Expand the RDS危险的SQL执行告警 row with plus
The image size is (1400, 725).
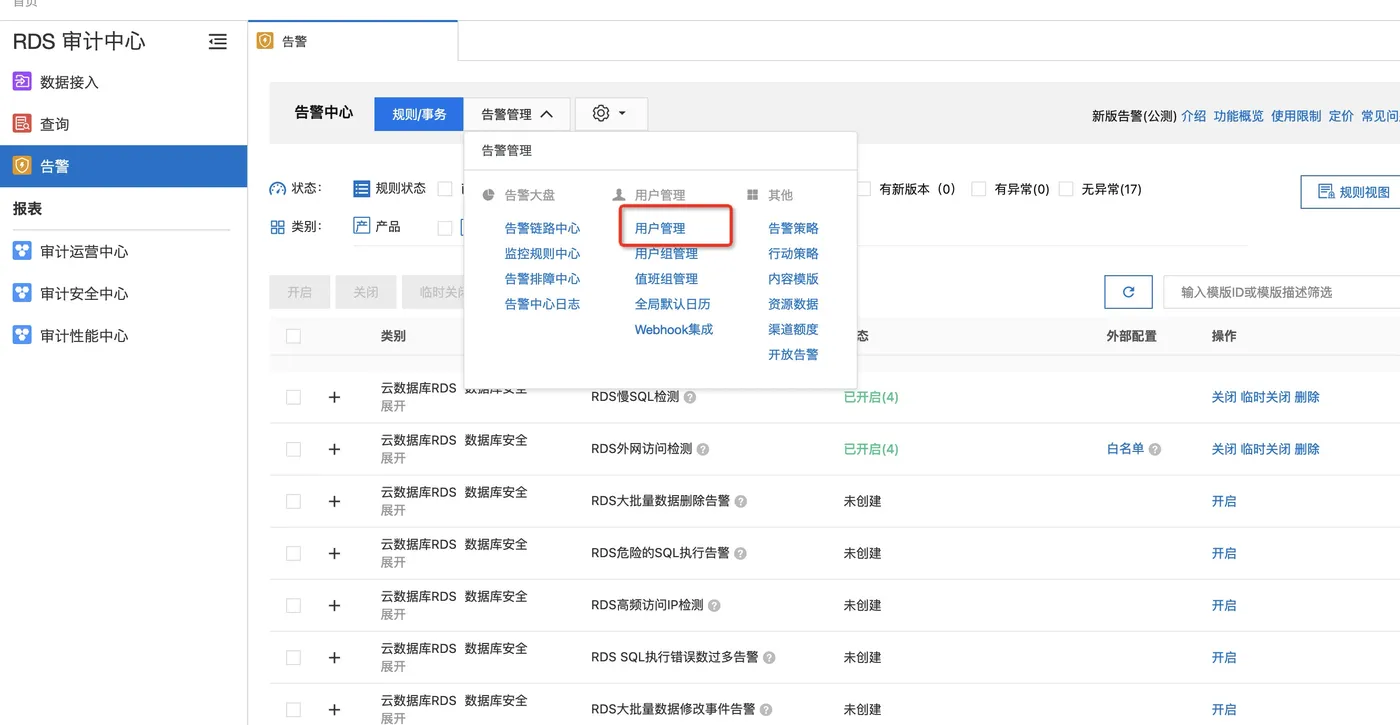coord(334,553)
